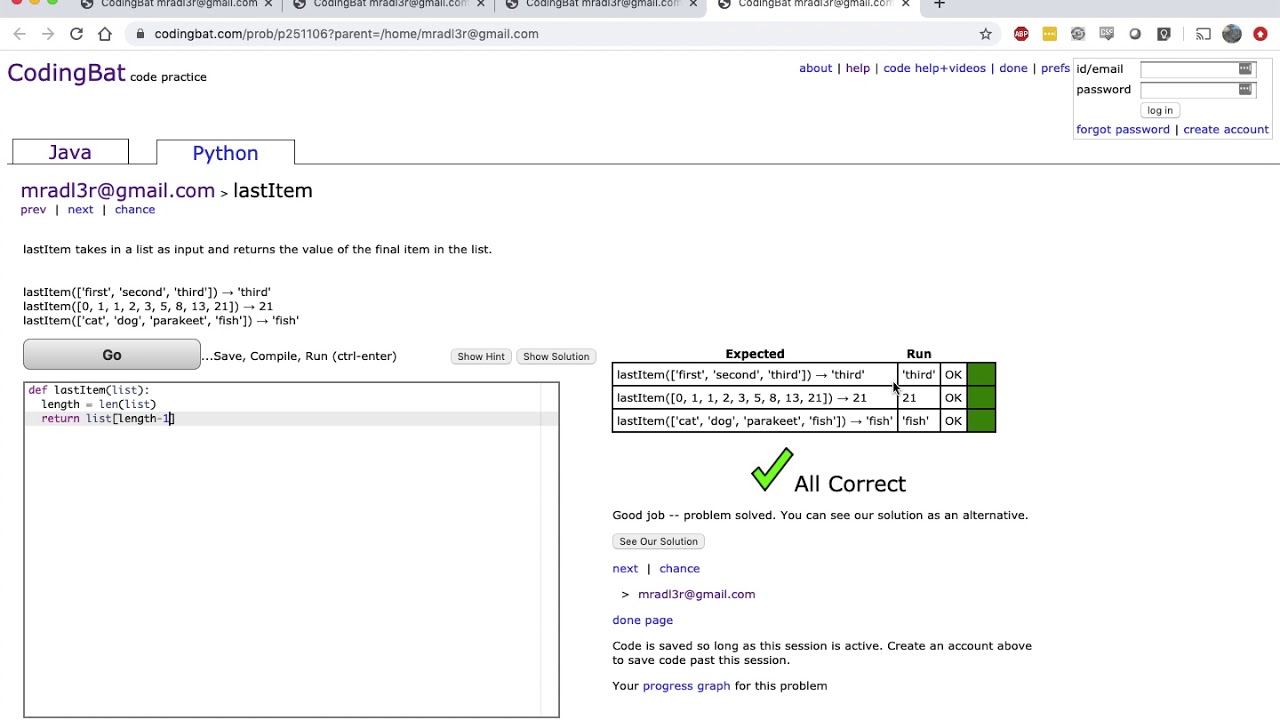The width and height of the screenshot is (1280, 720).
Task: Click the forgot password link
Action: click(1122, 129)
